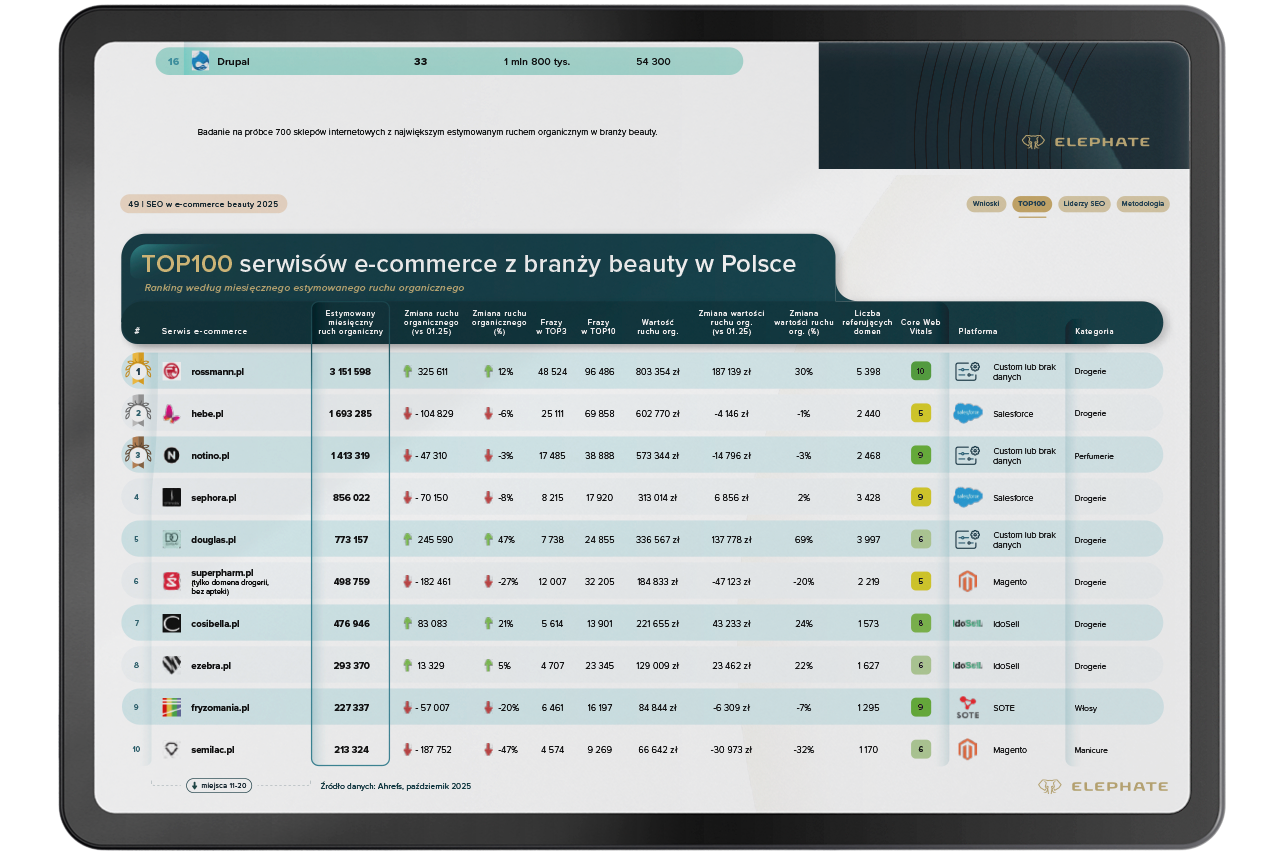
Task: Click the fryzomania.pl rainbow logo
Action: click(171, 708)
